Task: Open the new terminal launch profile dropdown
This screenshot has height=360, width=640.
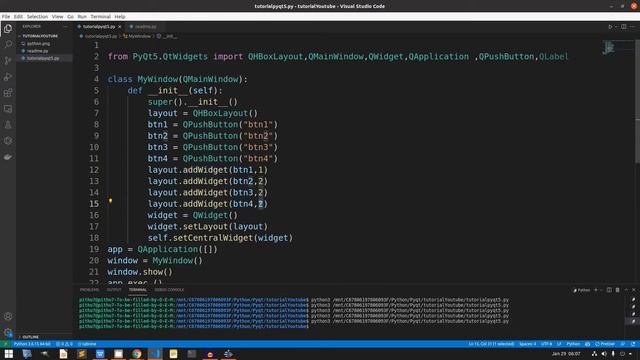Action: [x=601, y=290]
